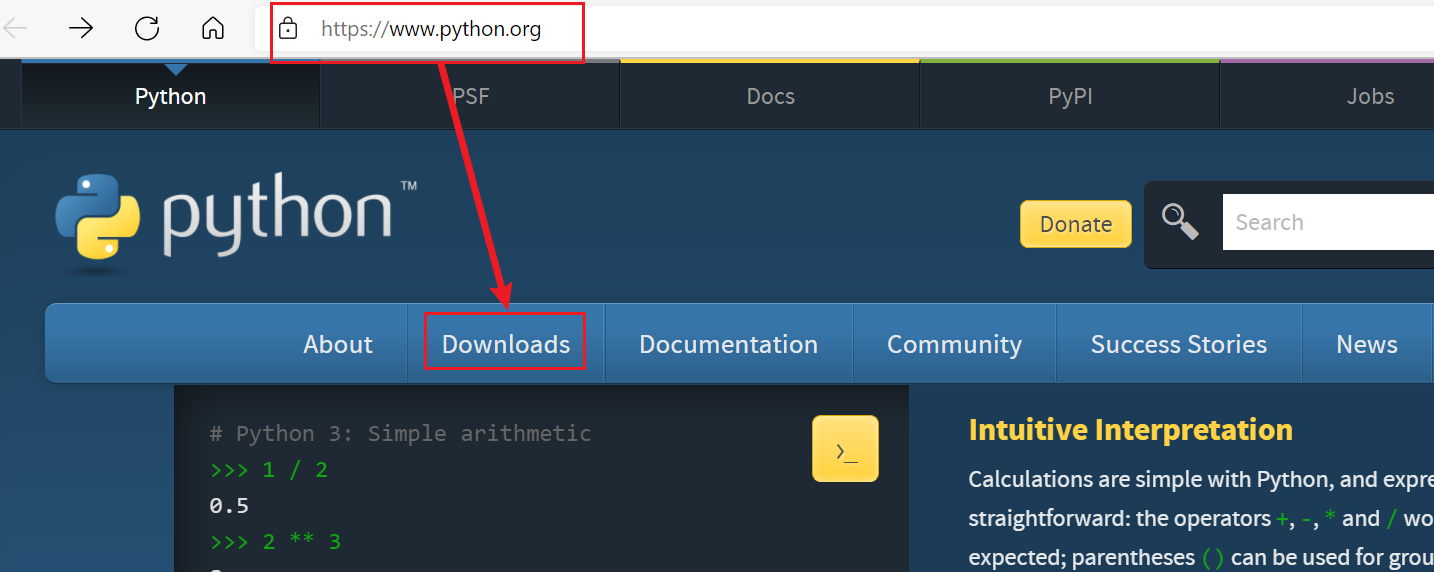
Task: Open the Docs top tab
Action: click(x=770, y=96)
